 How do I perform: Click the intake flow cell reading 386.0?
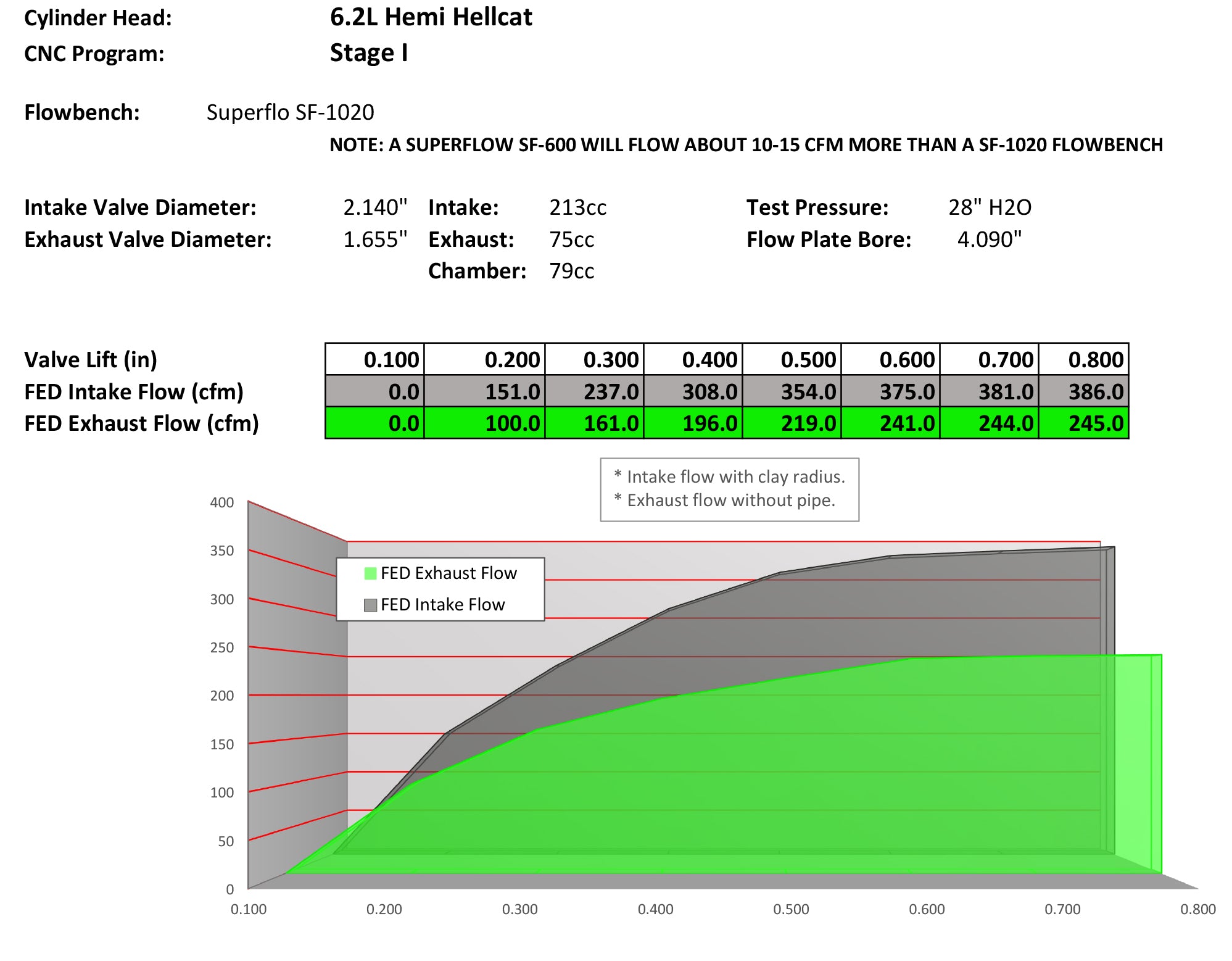1084,391
